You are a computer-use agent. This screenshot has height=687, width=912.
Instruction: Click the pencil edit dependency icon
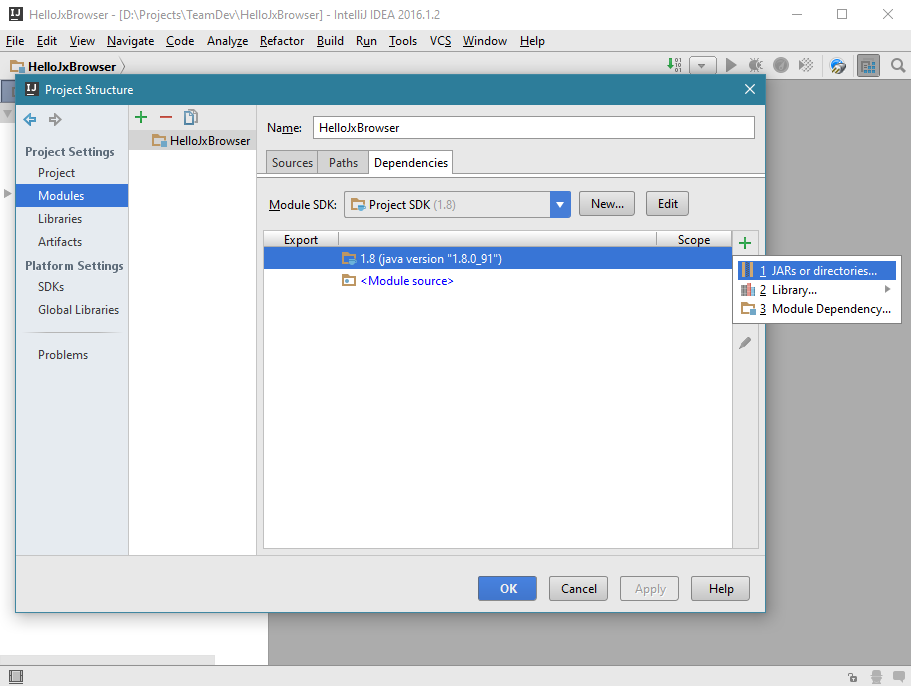coord(745,343)
